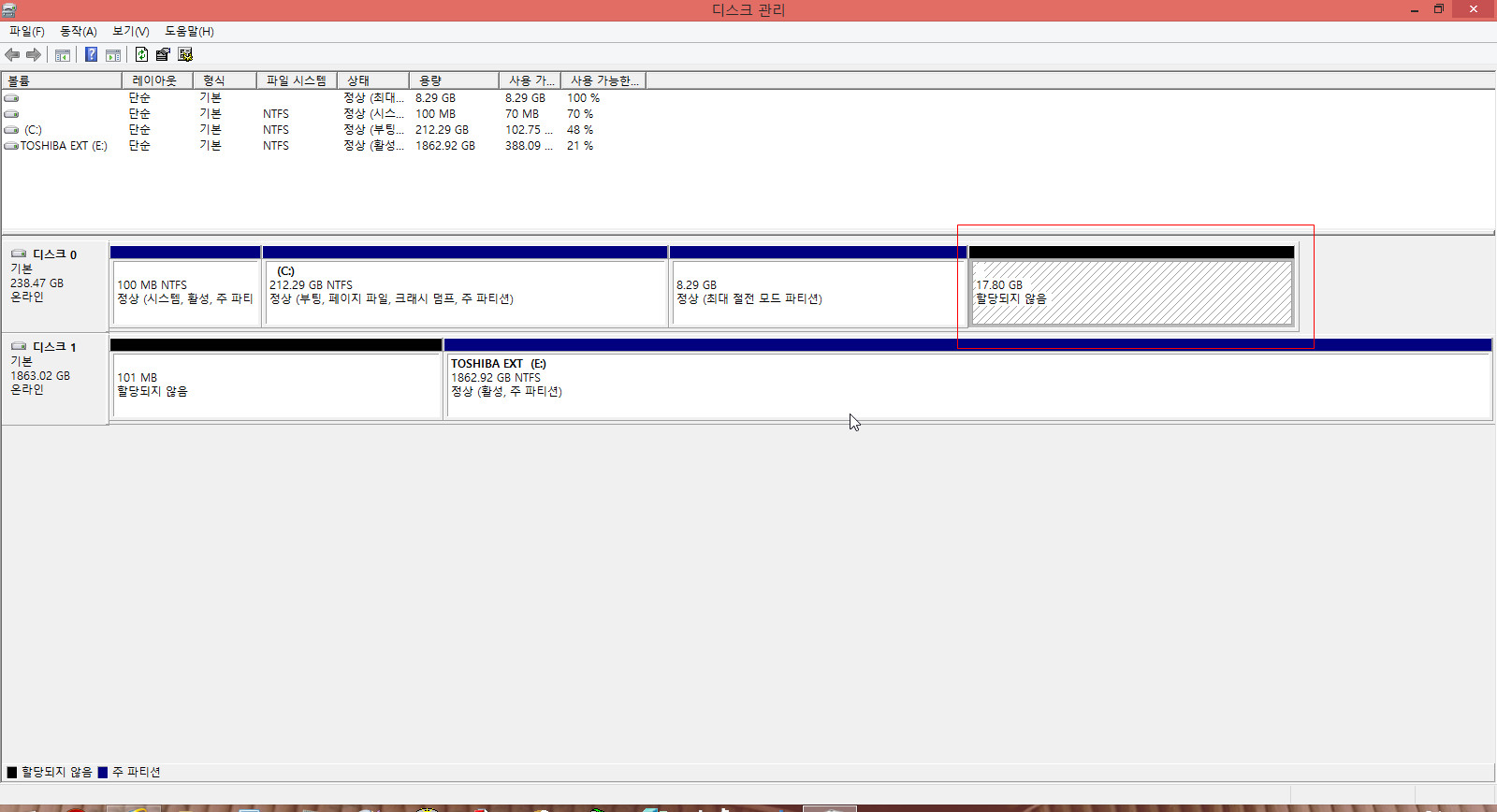
Task: Select the 8.29 GB volume row icon
Action: pyautogui.click(x=11, y=98)
